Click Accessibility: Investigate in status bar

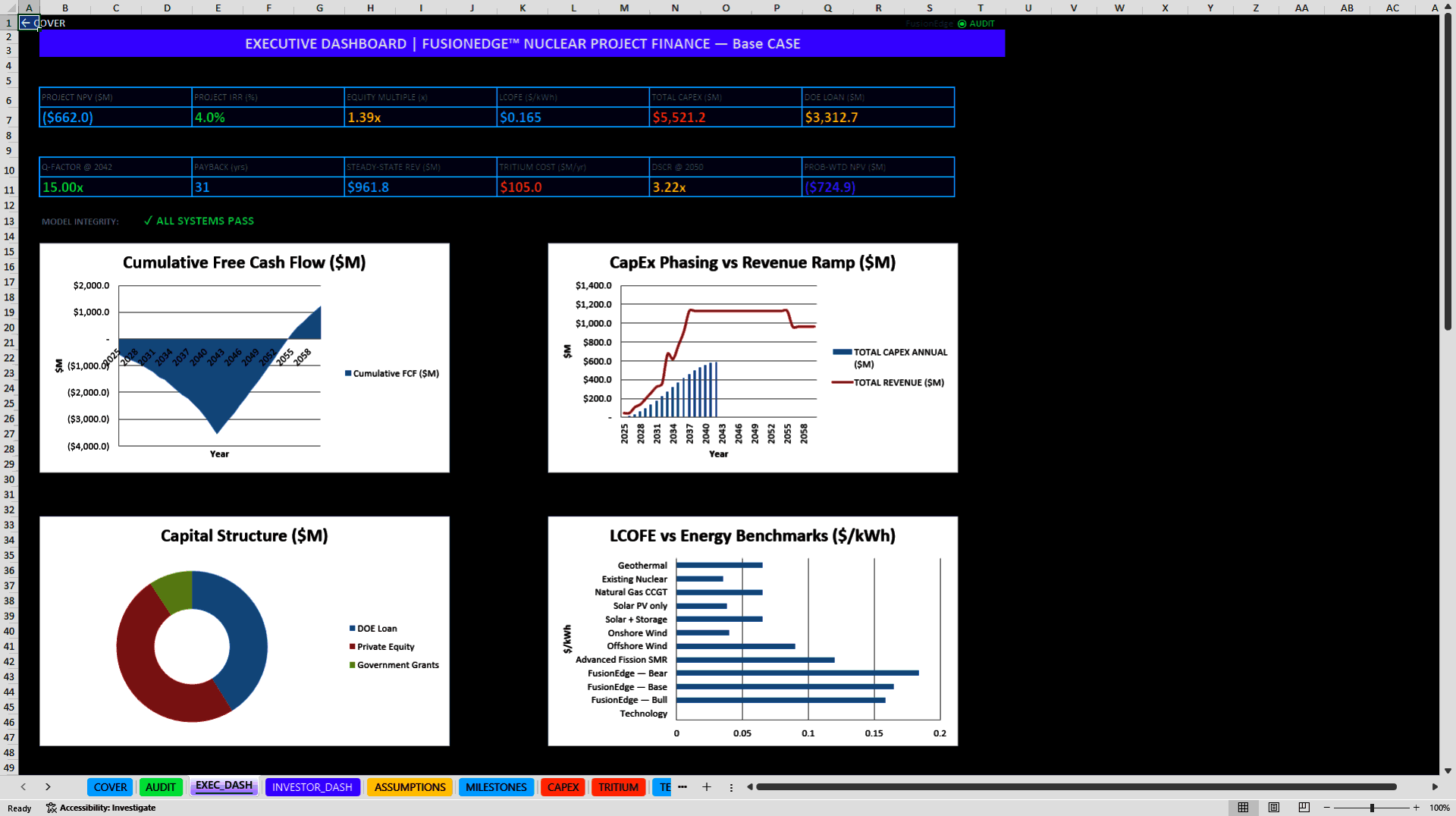[x=101, y=808]
